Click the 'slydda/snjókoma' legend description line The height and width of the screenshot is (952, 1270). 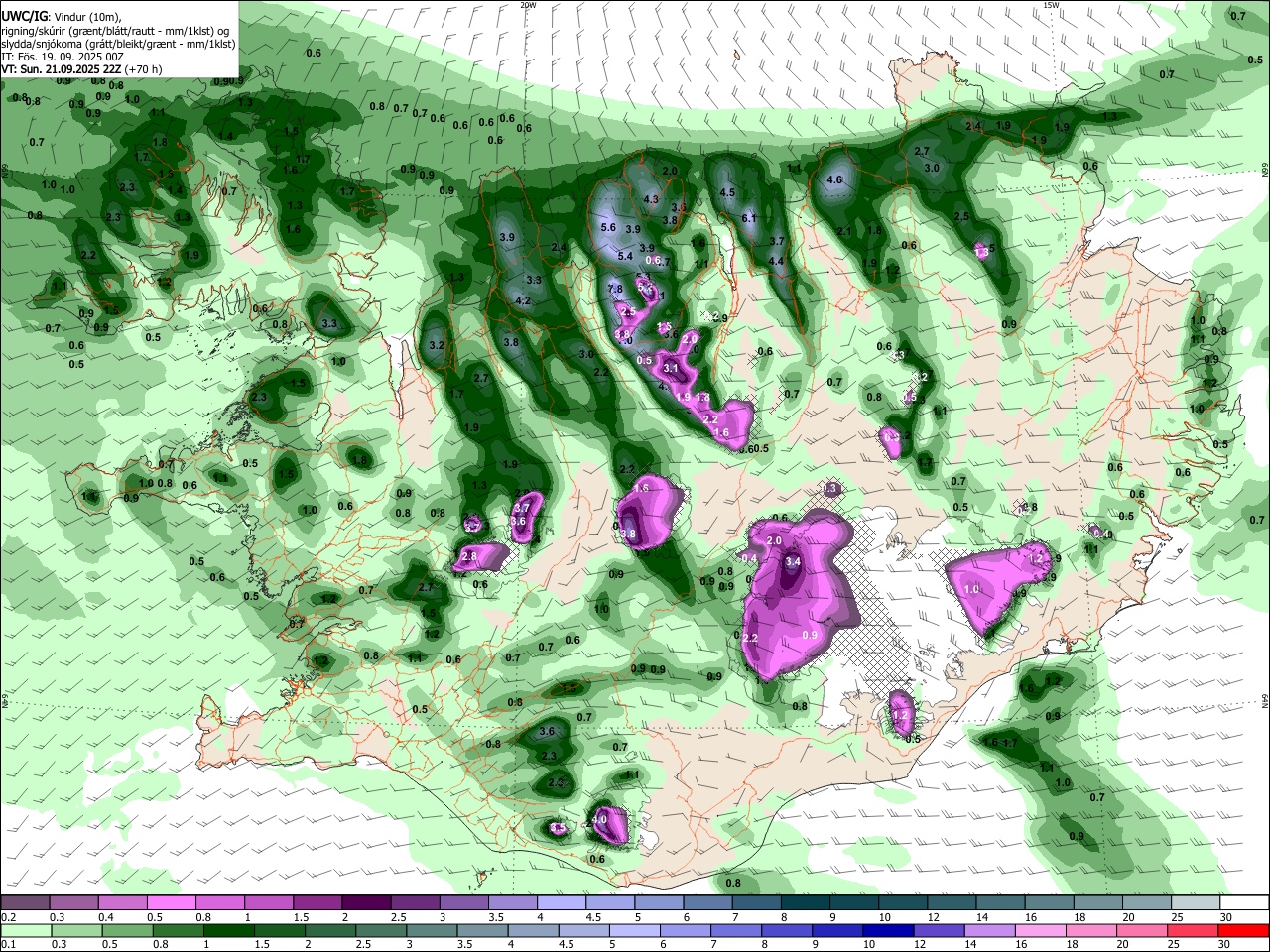click(x=118, y=44)
